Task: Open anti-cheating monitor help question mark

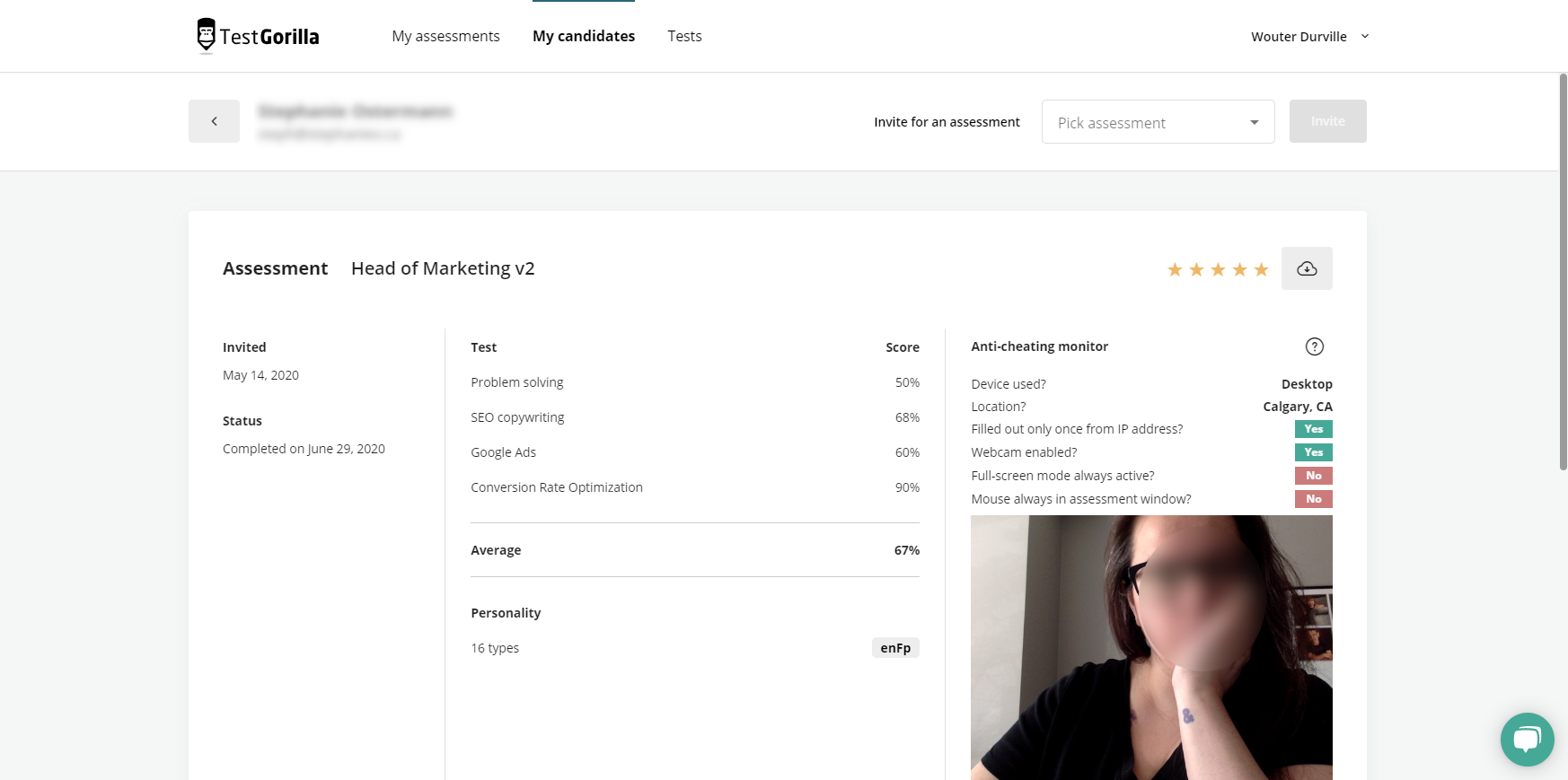Action: 1314,346
